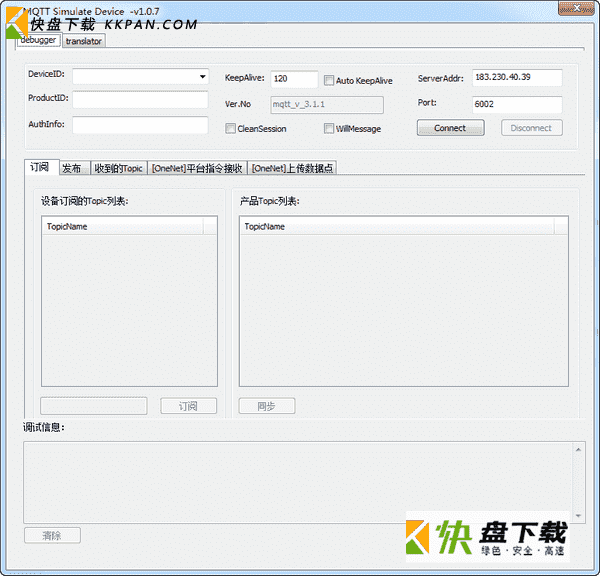Select the 发布 tab
This screenshot has width=600, height=576.
click(74, 168)
